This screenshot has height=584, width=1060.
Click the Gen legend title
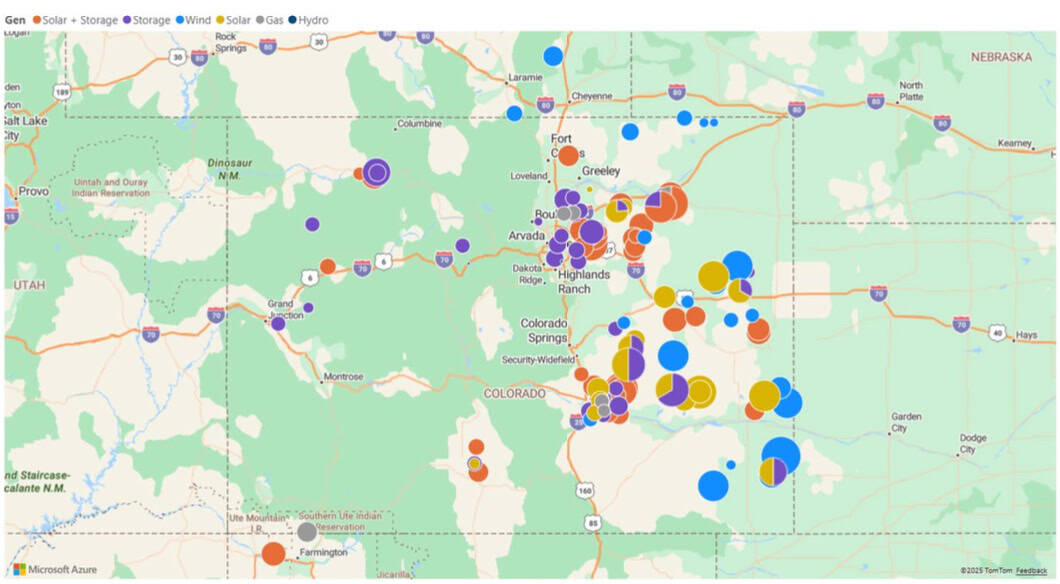coord(15,20)
